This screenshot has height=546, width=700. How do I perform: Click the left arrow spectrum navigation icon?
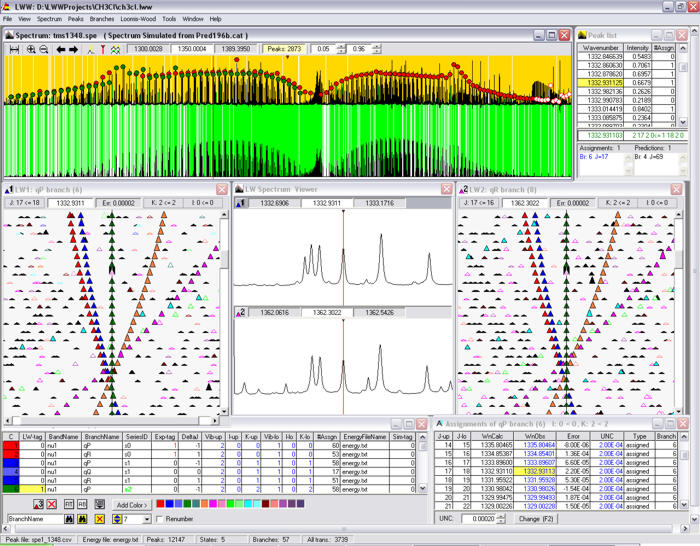click(61, 49)
